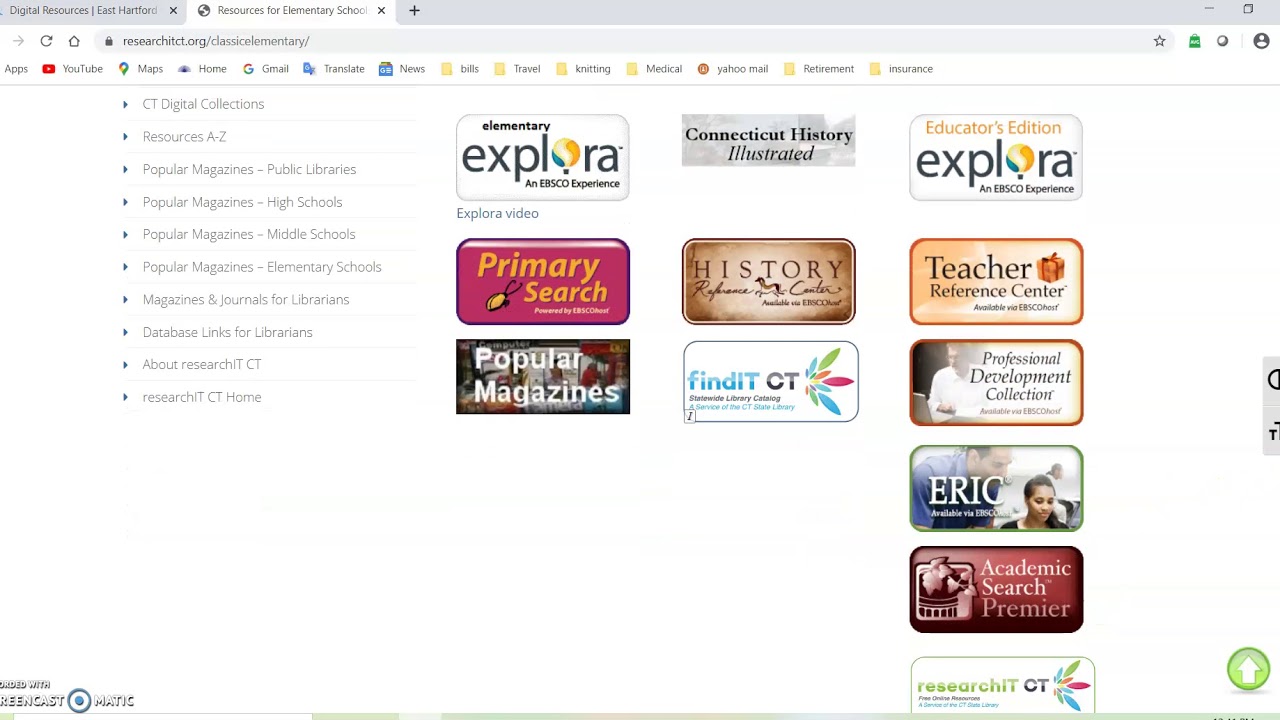Reload the page with refresh icon
1280x720 pixels.
(46, 41)
